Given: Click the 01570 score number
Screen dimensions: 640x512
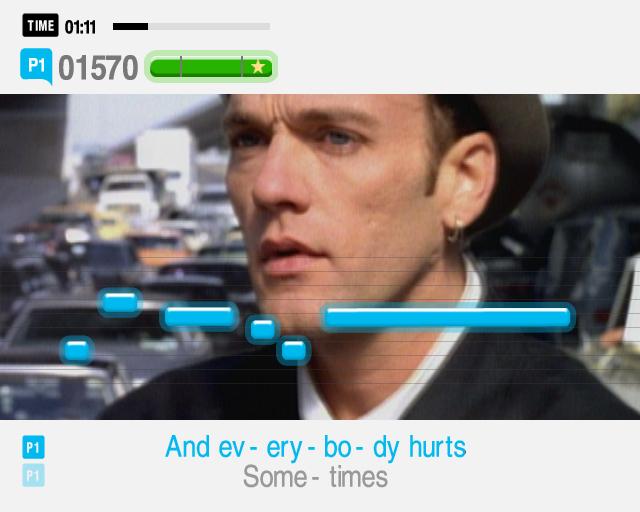Looking at the screenshot, I should (x=98, y=68).
